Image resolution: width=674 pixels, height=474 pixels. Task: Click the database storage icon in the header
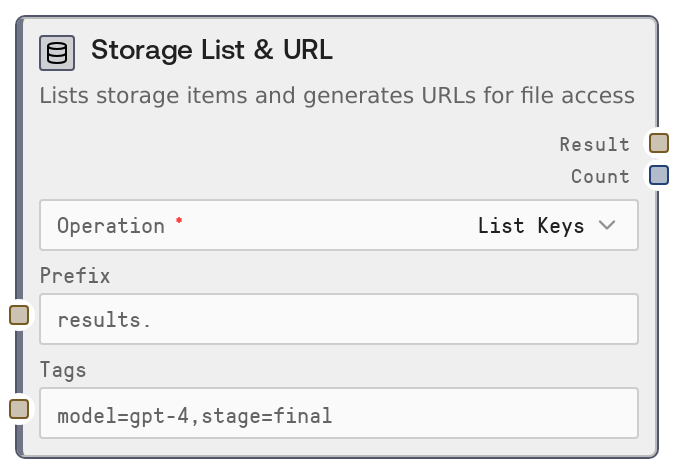click(x=57, y=52)
